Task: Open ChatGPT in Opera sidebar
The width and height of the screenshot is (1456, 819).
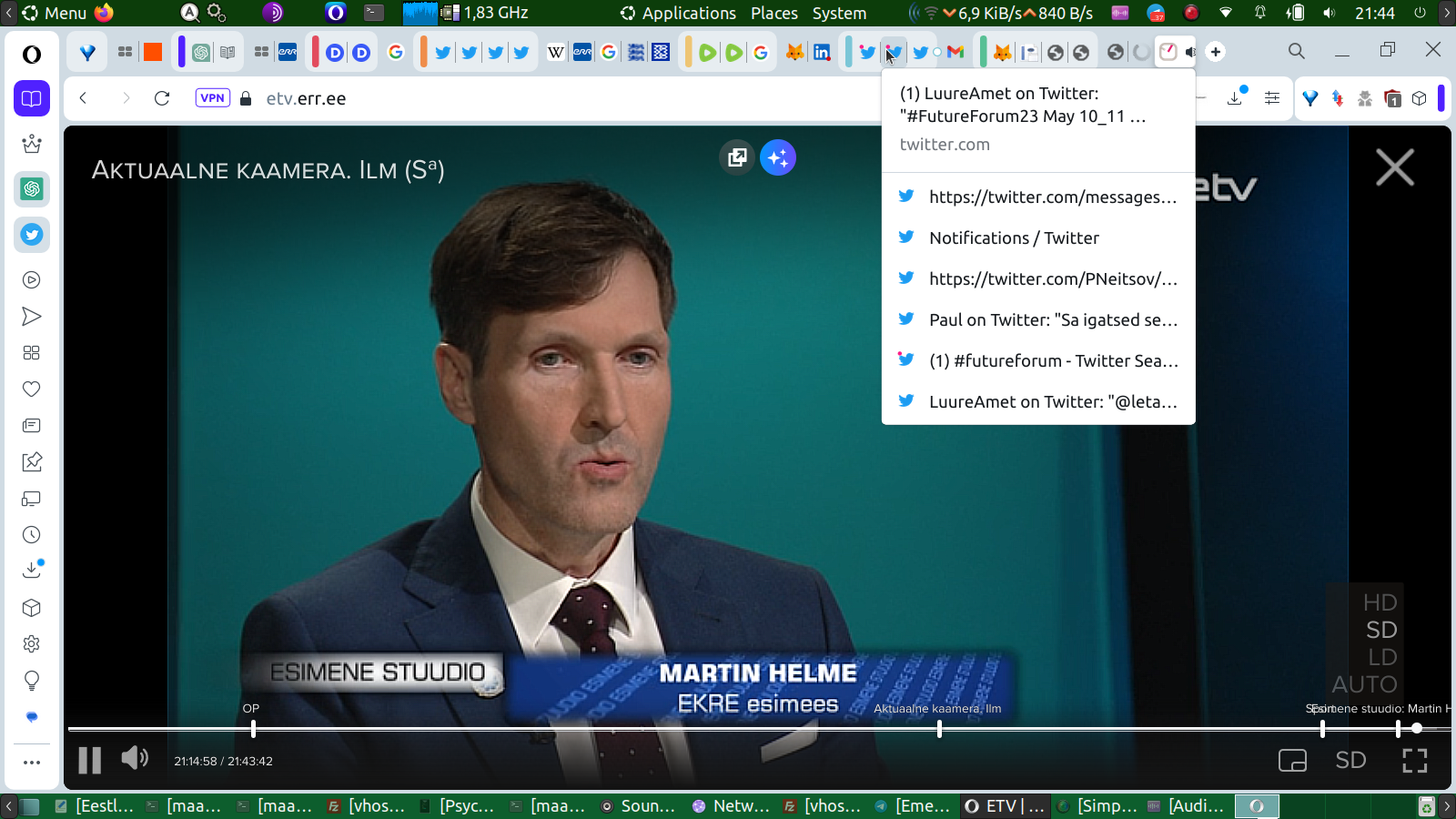Action: [x=32, y=189]
